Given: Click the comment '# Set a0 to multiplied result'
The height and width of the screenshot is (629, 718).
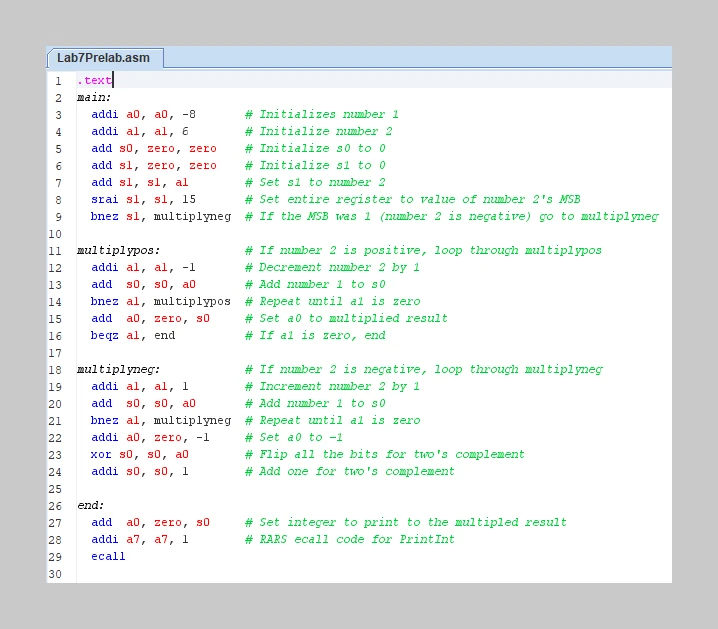Looking at the screenshot, I should 346,318.
